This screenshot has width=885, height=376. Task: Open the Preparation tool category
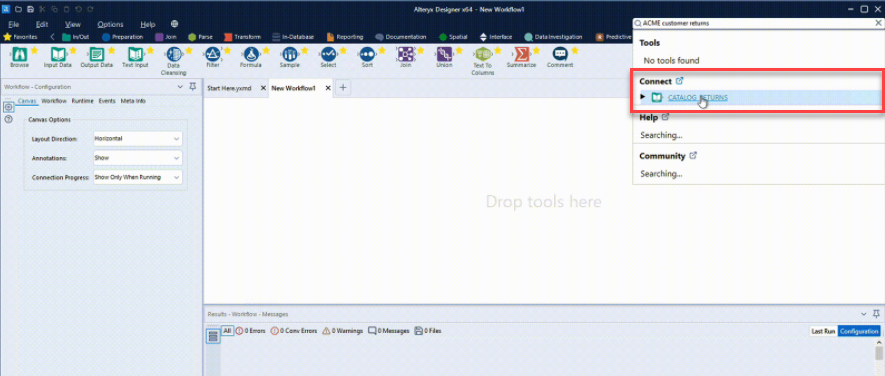122,37
